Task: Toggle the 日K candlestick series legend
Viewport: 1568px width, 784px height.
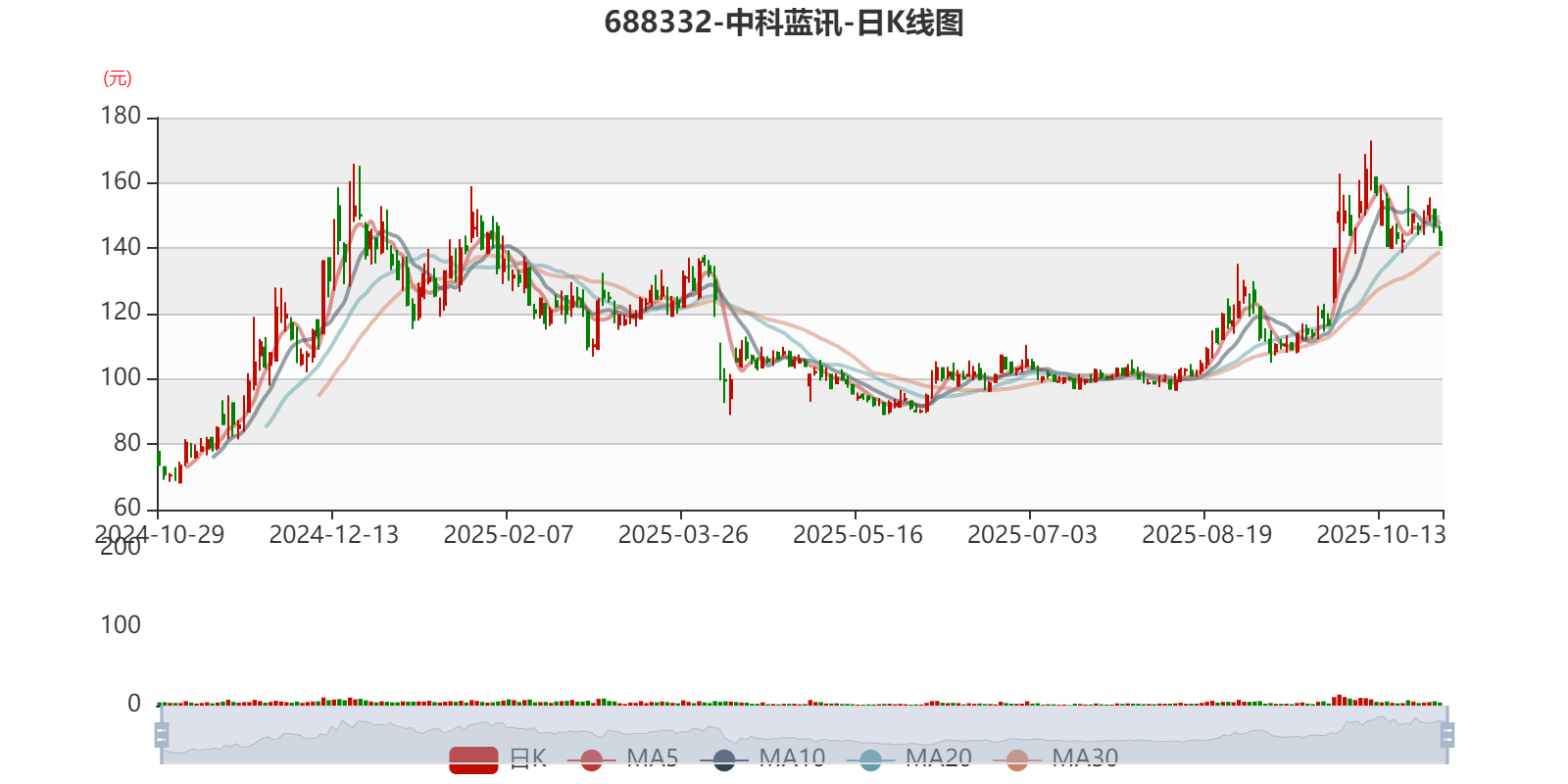Action: (498, 759)
